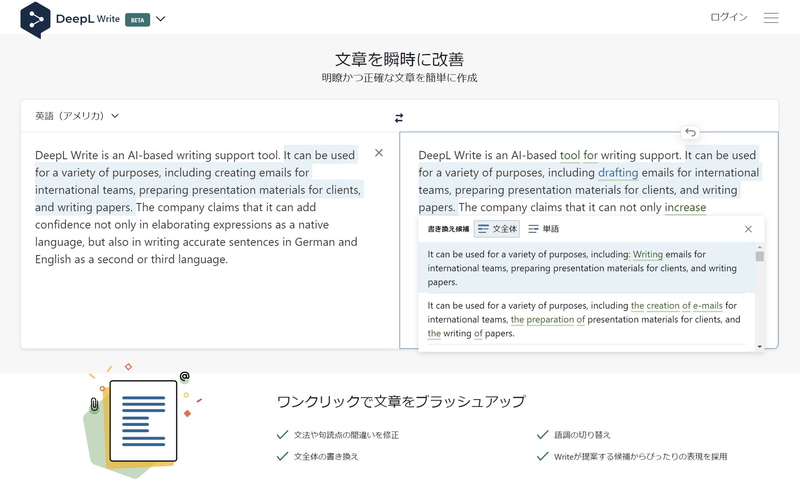Image resolution: width=800 pixels, height=504 pixels.
Task: Choose the suggestion with 'the creation of e-mails'
Action: click(586, 319)
